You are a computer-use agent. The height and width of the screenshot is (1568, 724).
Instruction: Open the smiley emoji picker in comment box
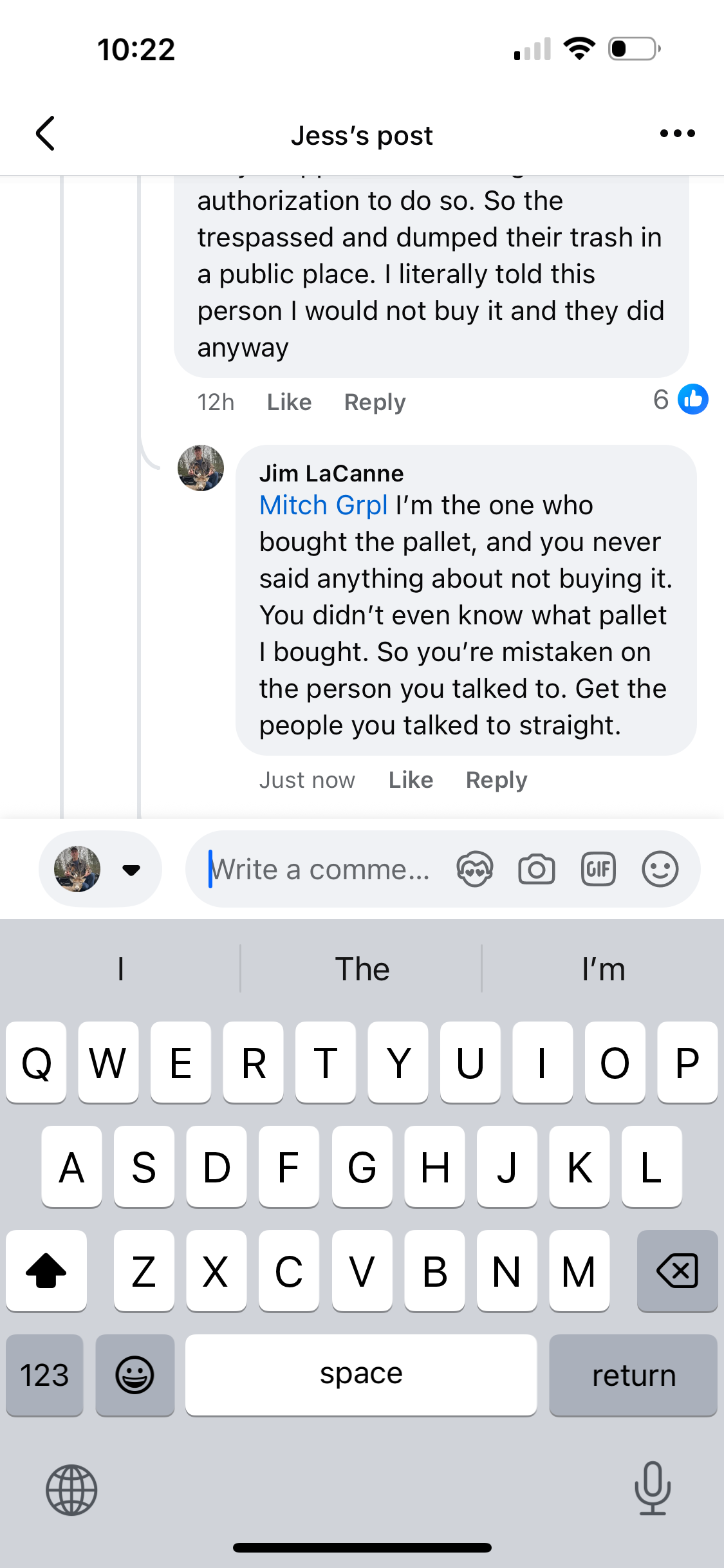click(660, 870)
